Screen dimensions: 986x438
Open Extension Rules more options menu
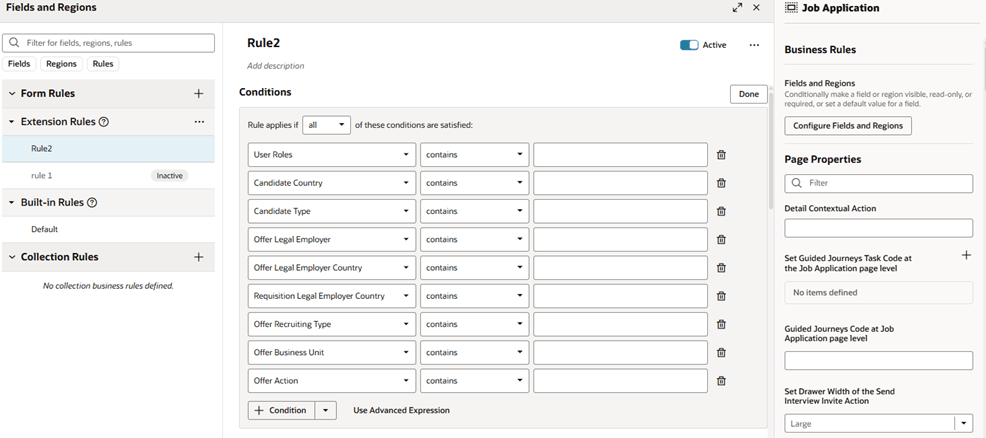[198, 122]
